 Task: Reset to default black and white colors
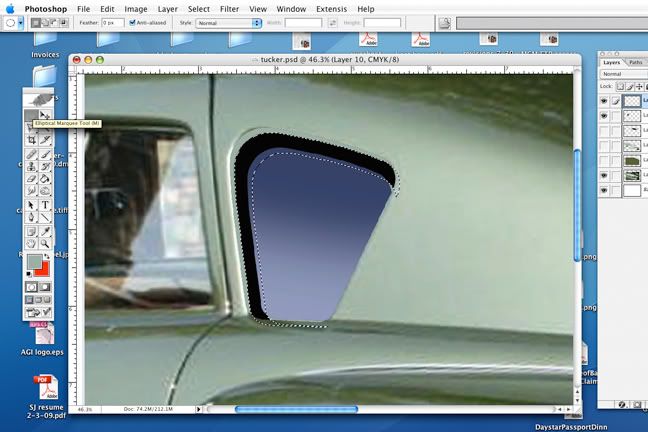pyautogui.click(x=29, y=274)
